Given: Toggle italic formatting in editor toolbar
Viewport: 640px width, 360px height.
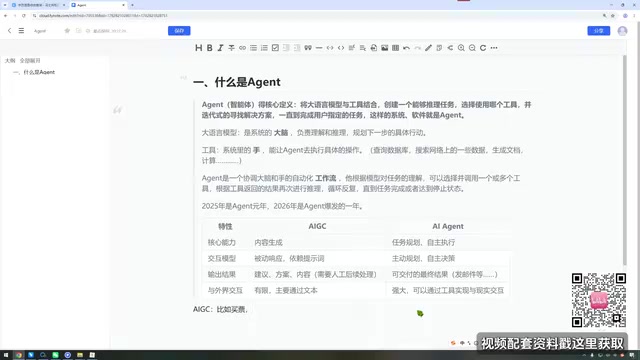Looking at the screenshot, I should [220, 48].
